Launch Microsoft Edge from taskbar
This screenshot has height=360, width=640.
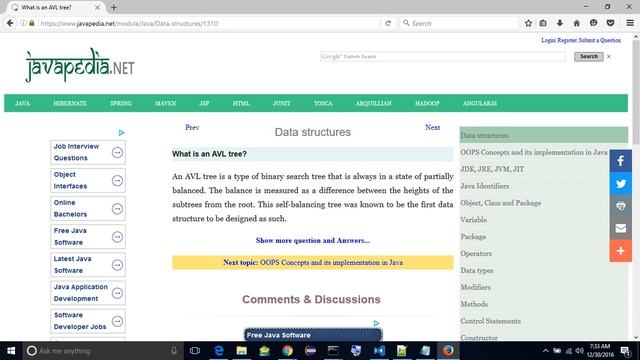click(219, 351)
